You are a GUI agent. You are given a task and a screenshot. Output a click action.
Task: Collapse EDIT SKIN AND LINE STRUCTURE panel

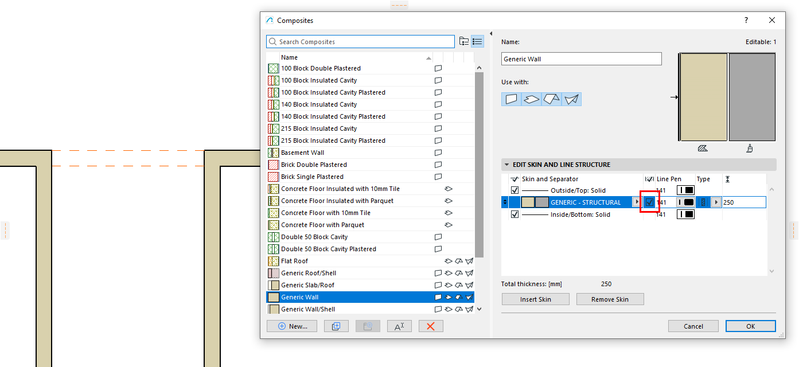click(507, 165)
